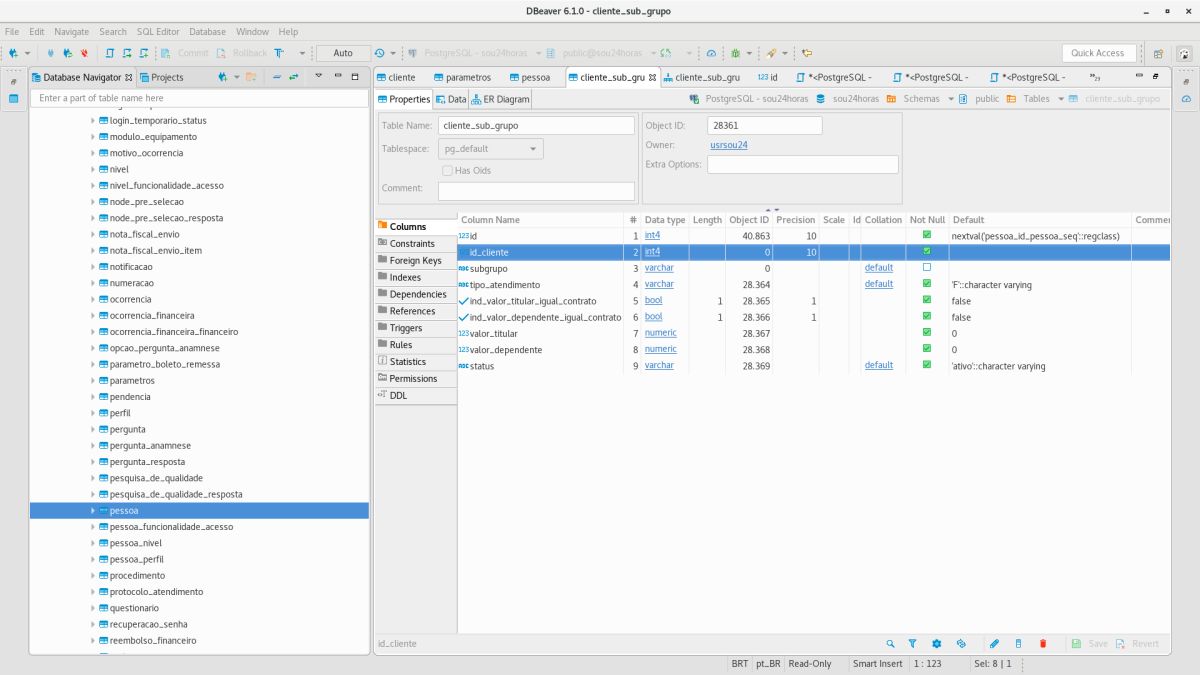Click the search icon in bottom toolbar
Image resolution: width=1200 pixels, height=675 pixels.
click(890, 644)
